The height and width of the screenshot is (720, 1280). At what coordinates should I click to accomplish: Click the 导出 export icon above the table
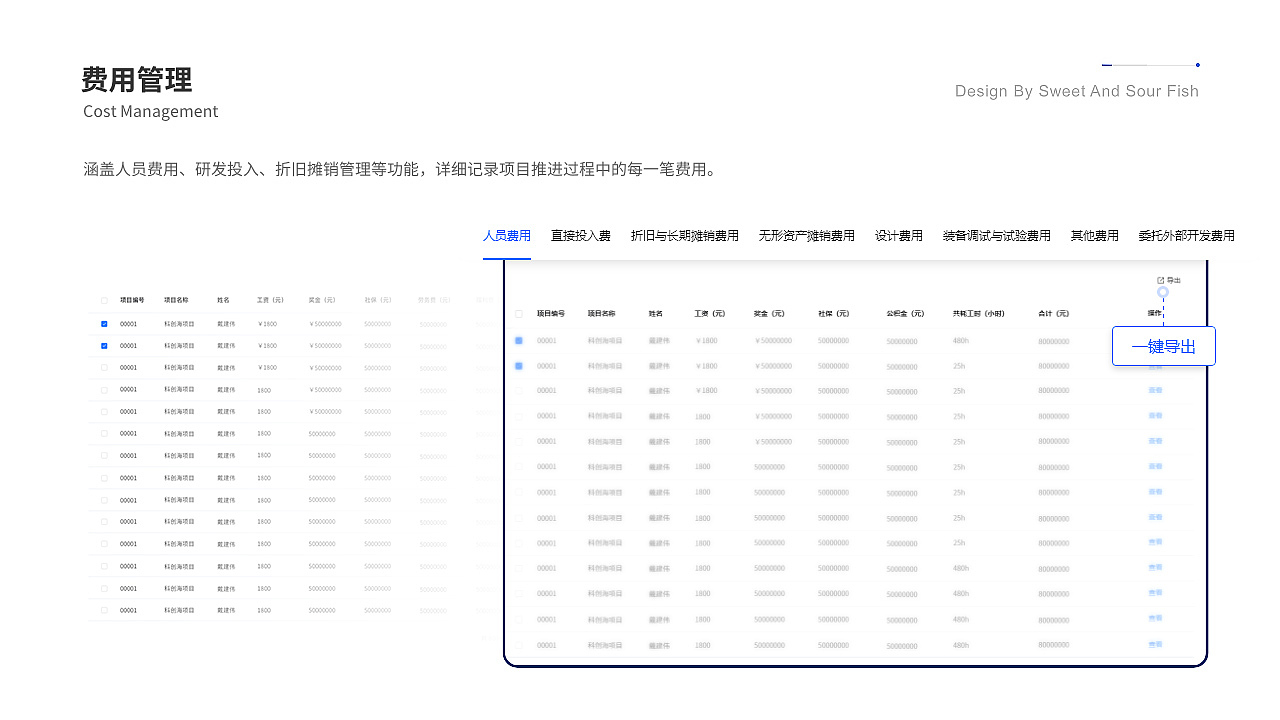pyautogui.click(x=1169, y=279)
